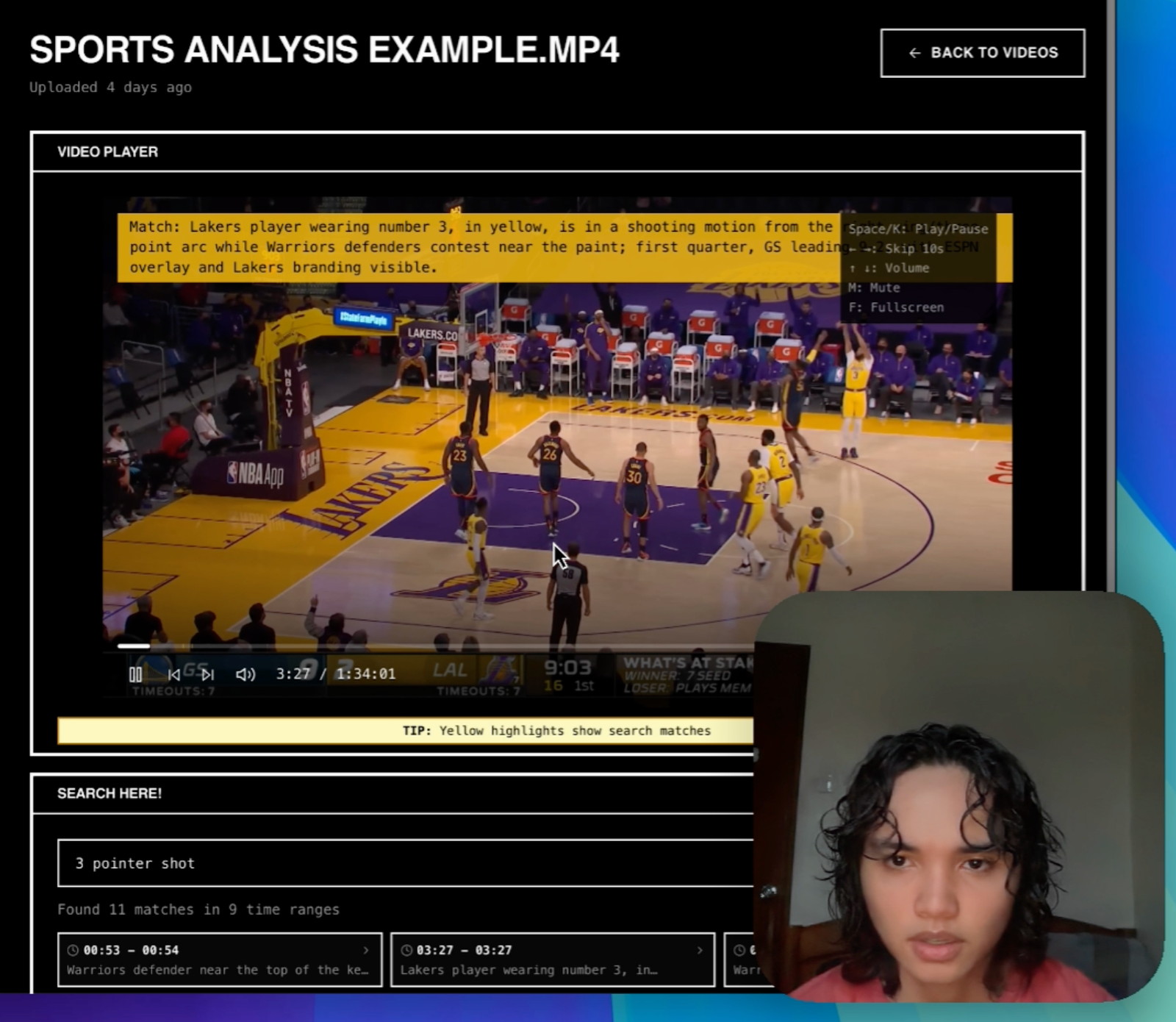Viewport: 1176px width, 1022px height.
Task: Open the 00:53 result using its chevron
Action: [x=366, y=950]
